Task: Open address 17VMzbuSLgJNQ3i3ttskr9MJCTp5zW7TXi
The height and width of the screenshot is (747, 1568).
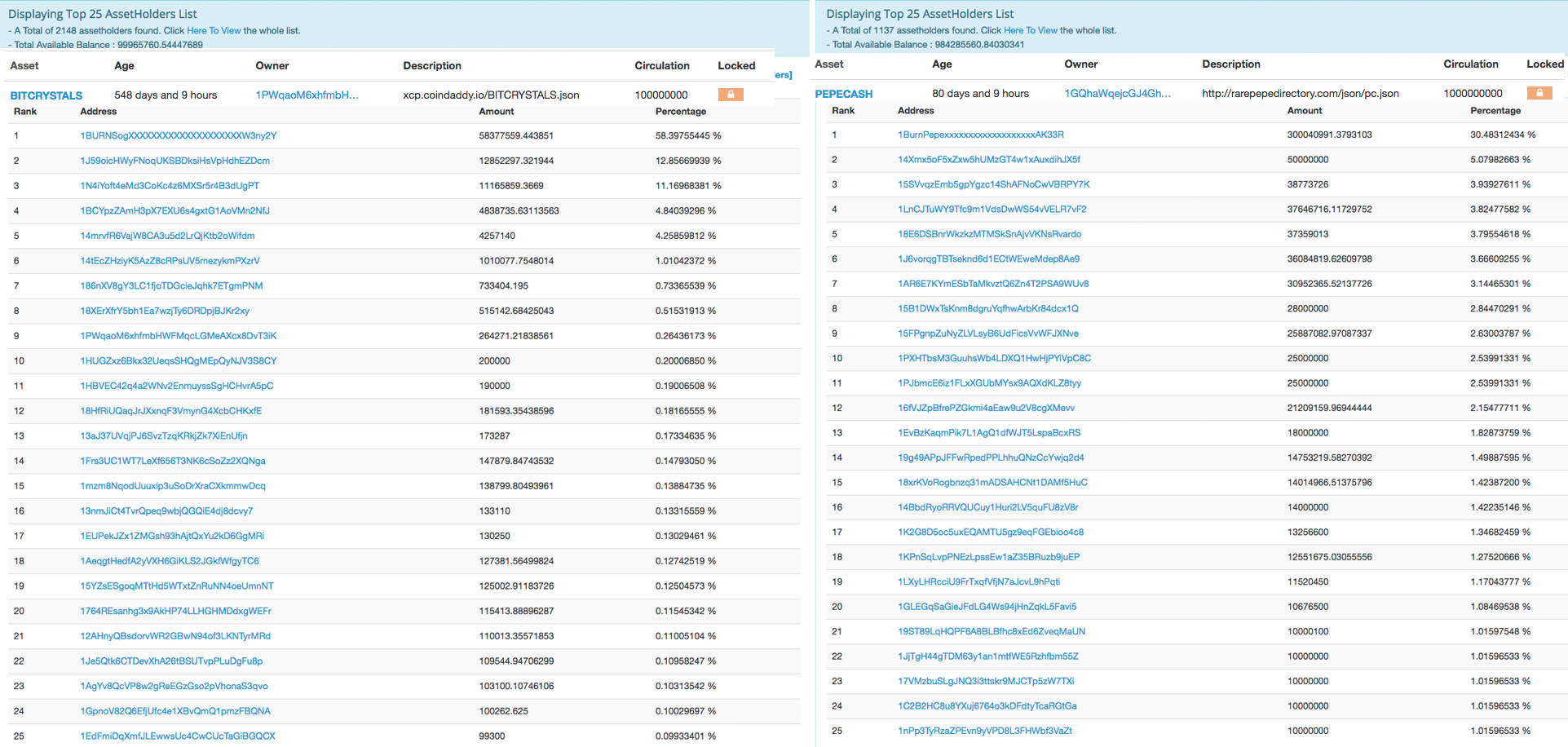Action: click(x=986, y=682)
